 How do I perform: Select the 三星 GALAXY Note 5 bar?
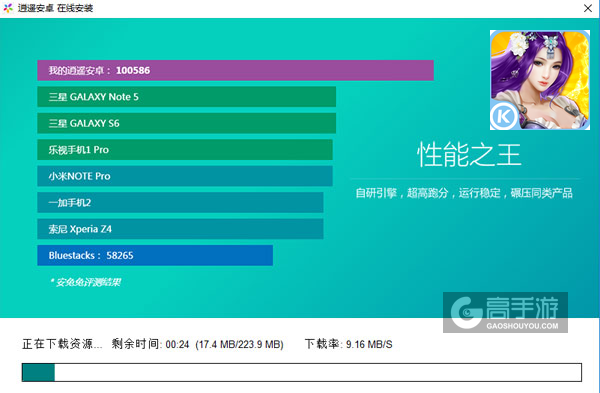tap(186, 97)
